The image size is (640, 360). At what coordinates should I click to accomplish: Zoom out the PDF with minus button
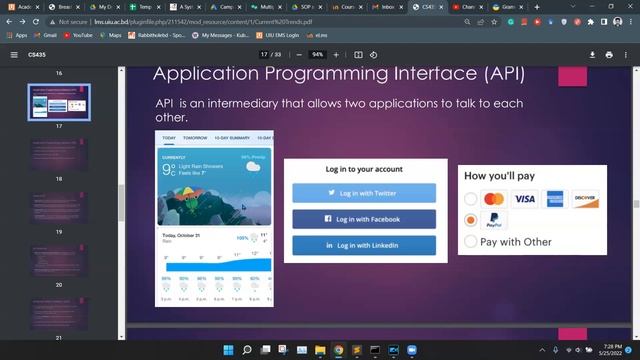pos(299,55)
